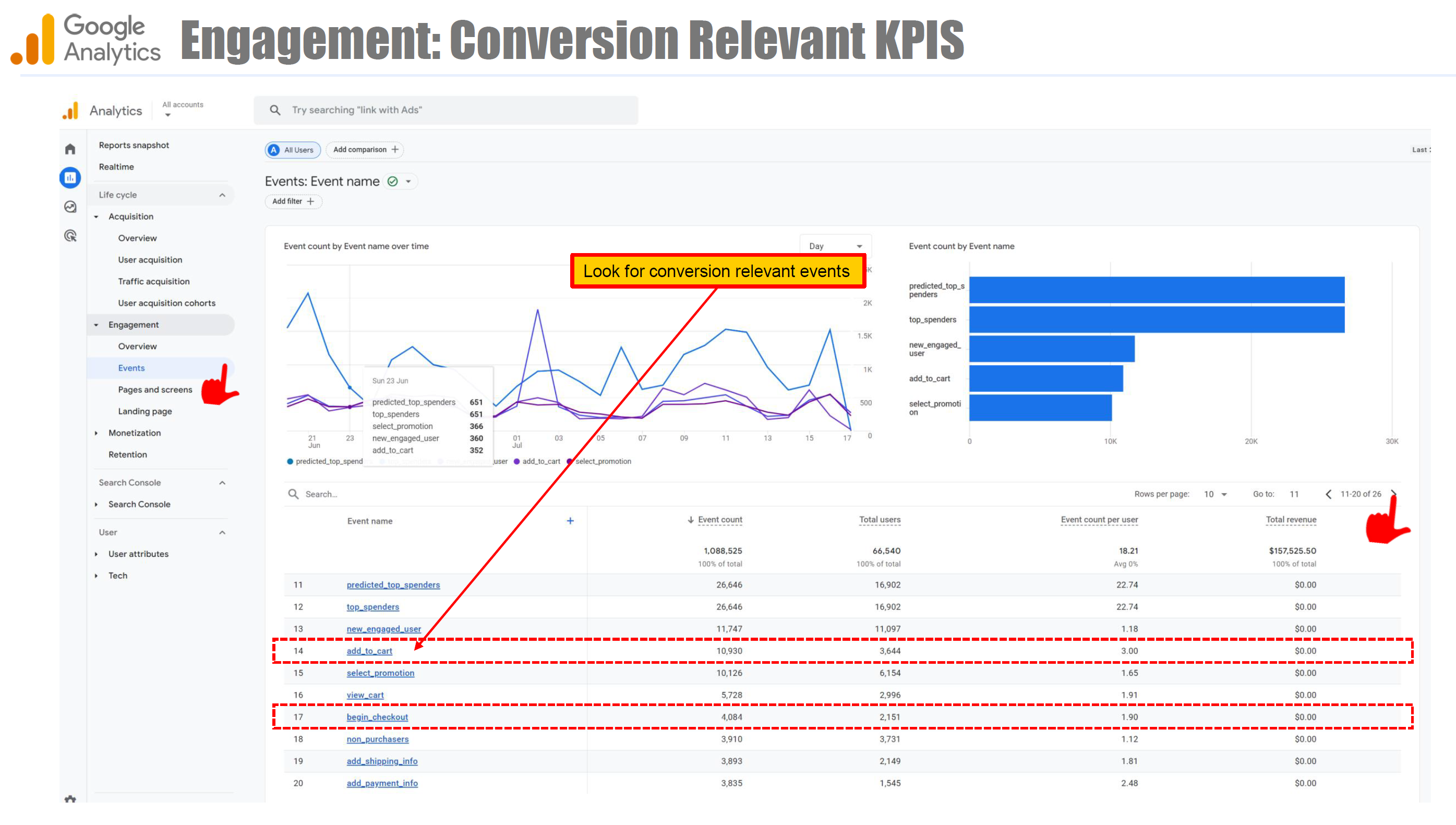
Task: Click the Admin gear icon at bottom left
Action: pyautogui.click(x=70, y=798)
